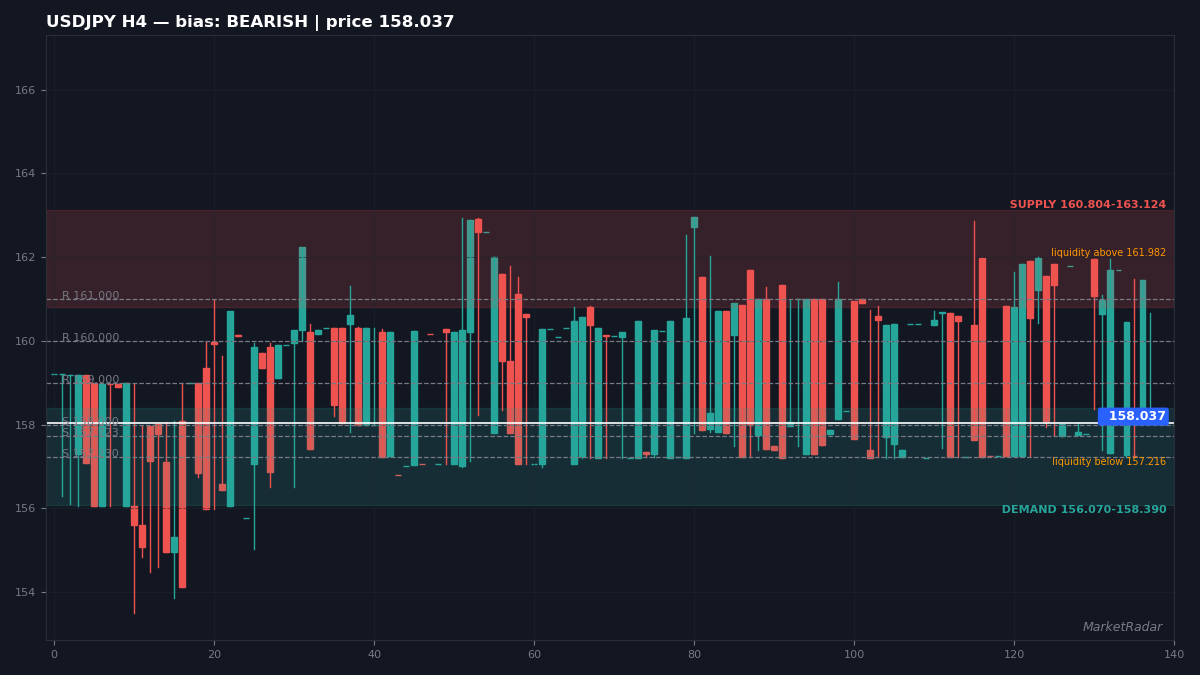Click the "R 159.000" resistance label

click(x=90, y=380)
